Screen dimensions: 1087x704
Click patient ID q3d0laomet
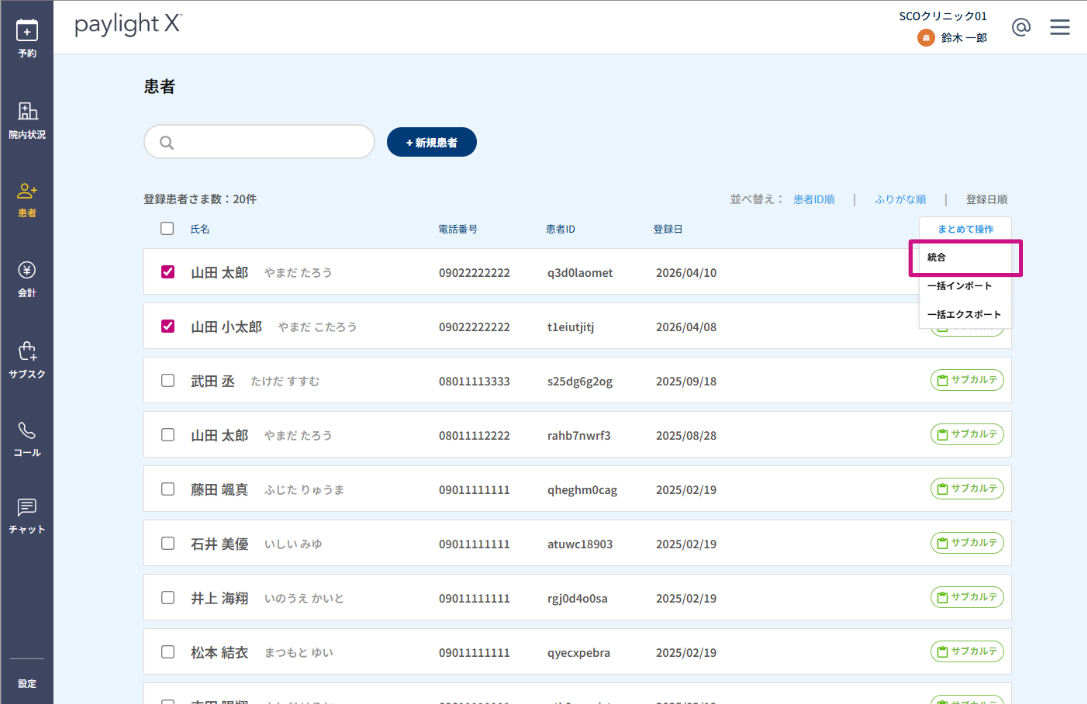[x=580, y=273]
